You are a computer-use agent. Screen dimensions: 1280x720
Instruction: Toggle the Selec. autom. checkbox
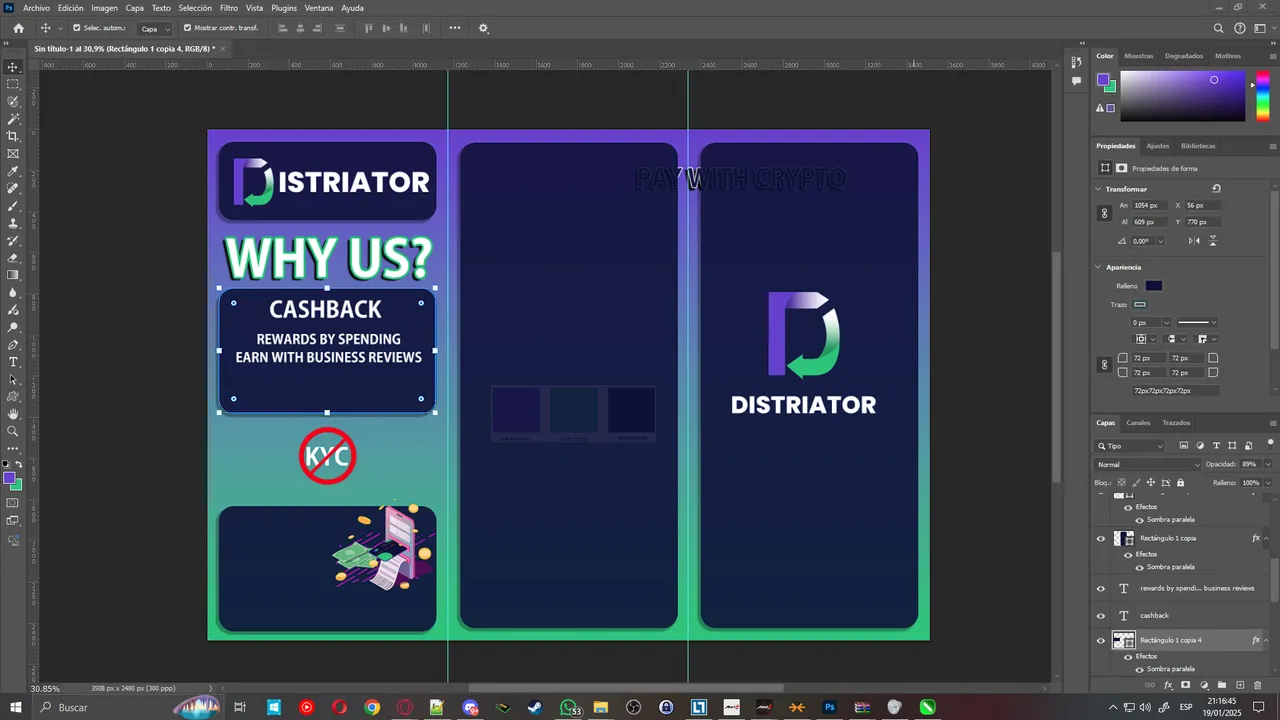click(x=76, y=28)
